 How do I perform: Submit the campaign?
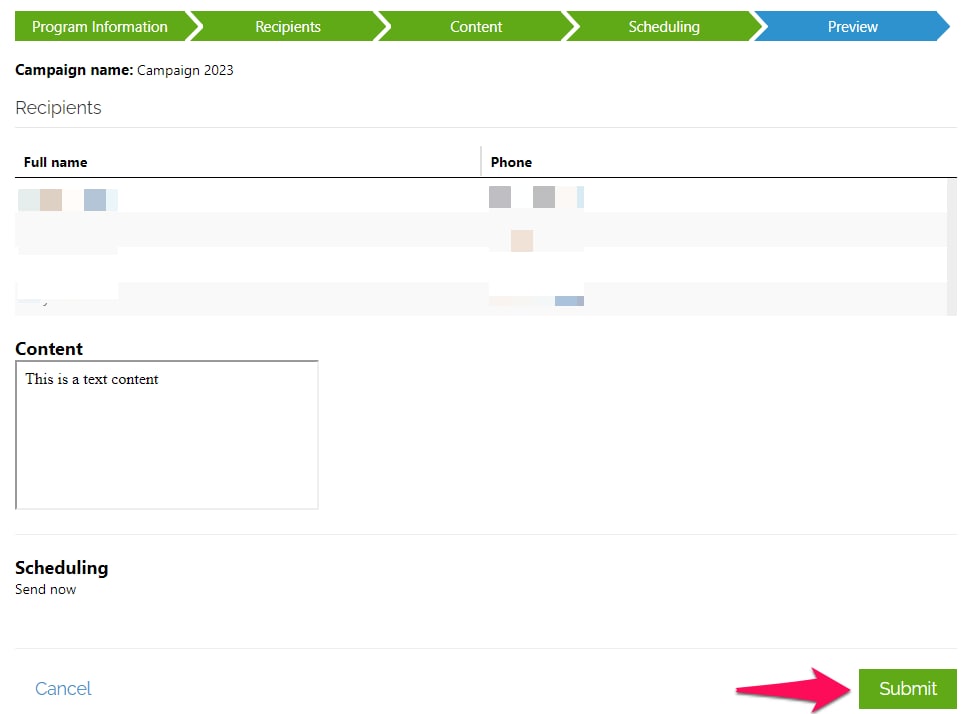click(908, 688)
